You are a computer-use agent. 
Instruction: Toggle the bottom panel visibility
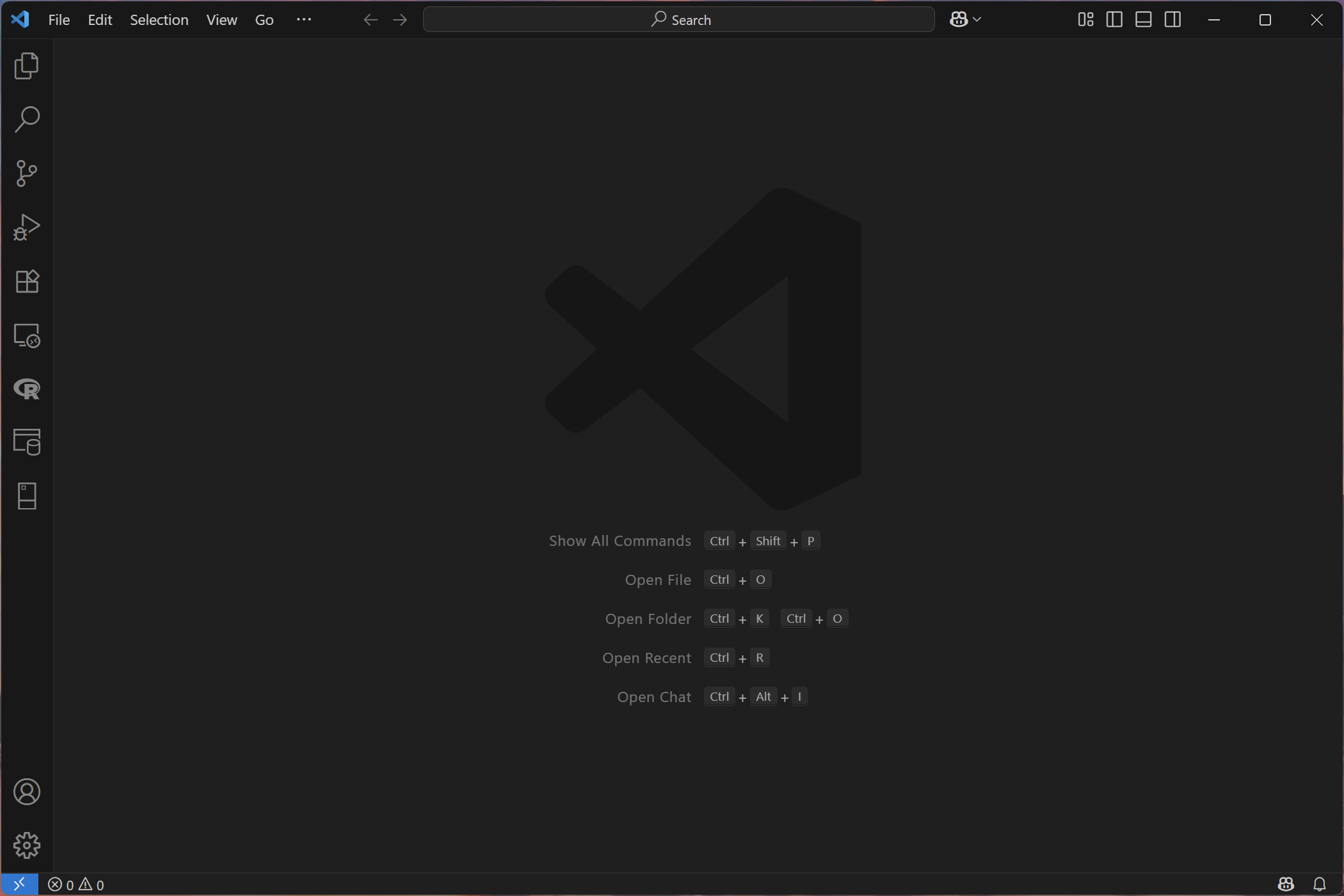[x=1144, y=20]
